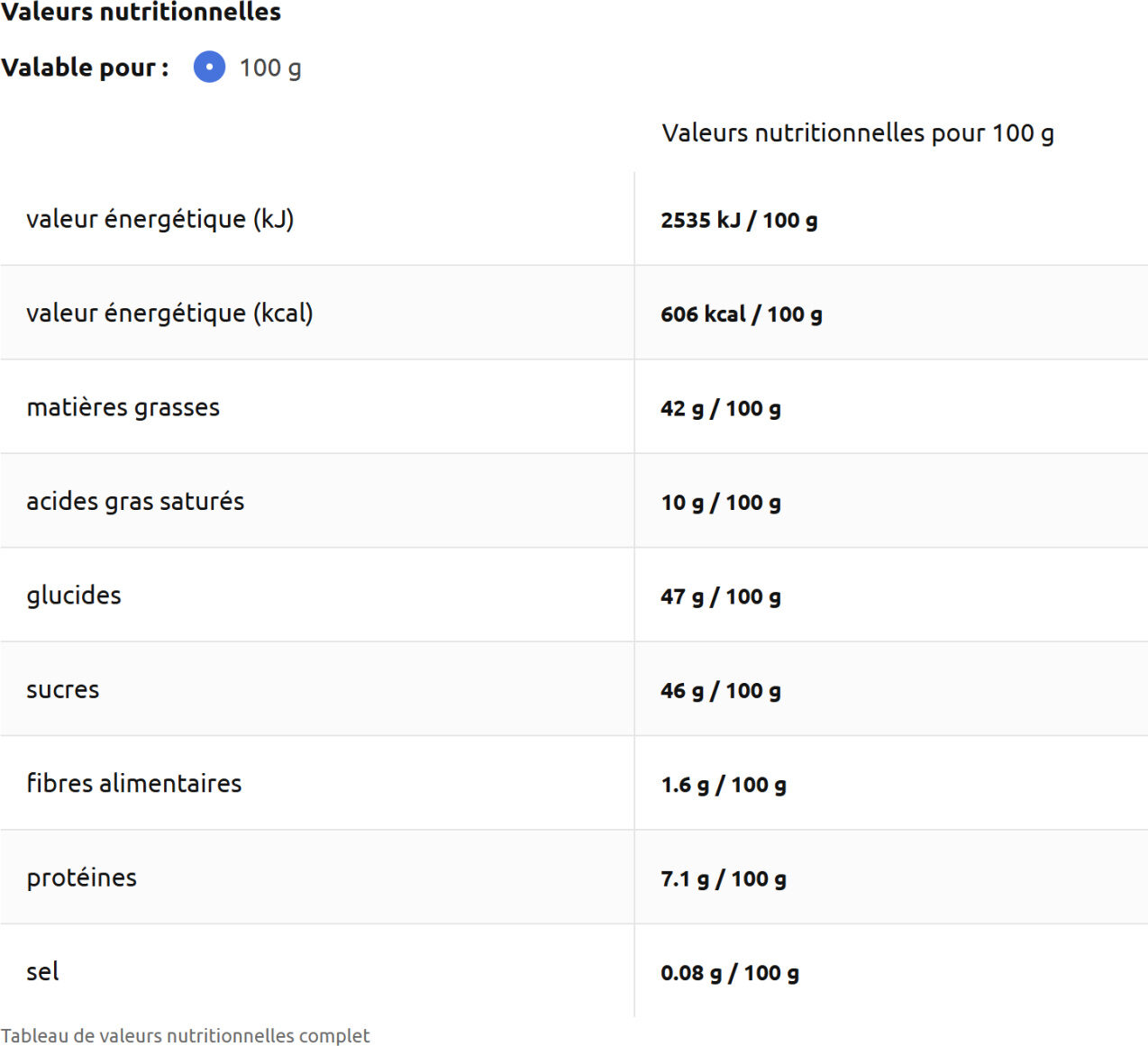Click the 'acides gras saturés' row label
This screenshot has height=1046, width=1148.
[x=135, y=502]
